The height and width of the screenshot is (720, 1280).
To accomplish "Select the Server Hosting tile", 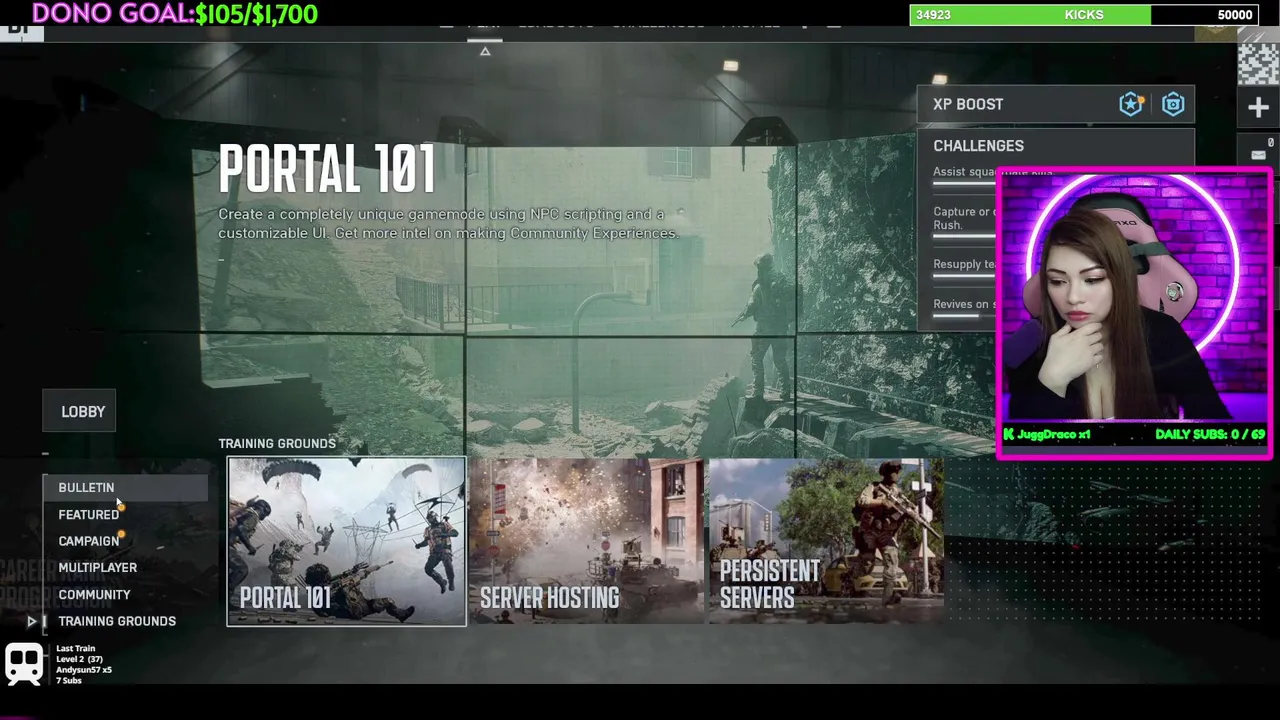I will click(586, 541).
